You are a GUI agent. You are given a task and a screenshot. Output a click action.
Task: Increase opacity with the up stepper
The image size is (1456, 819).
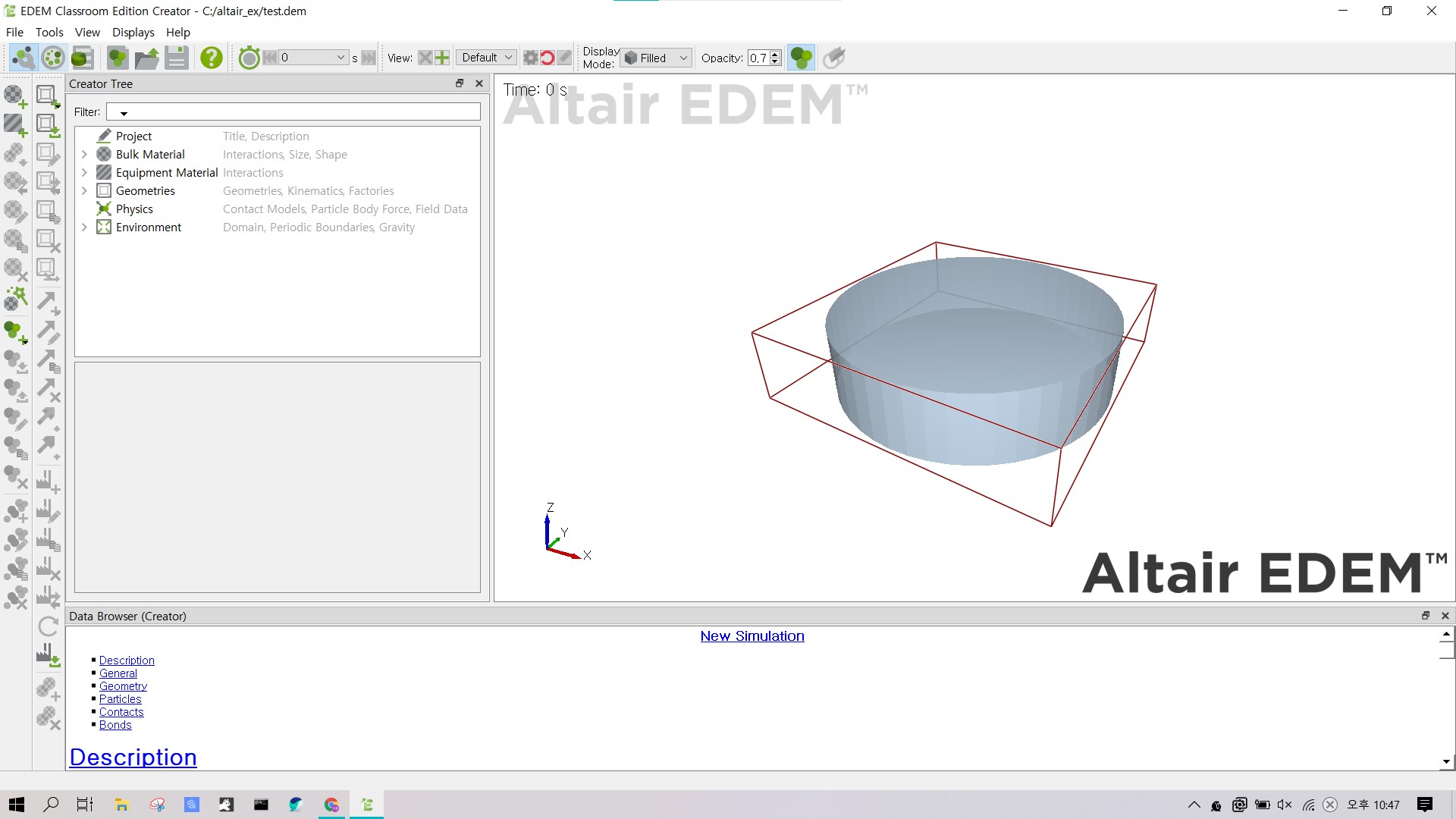(774, 53)
